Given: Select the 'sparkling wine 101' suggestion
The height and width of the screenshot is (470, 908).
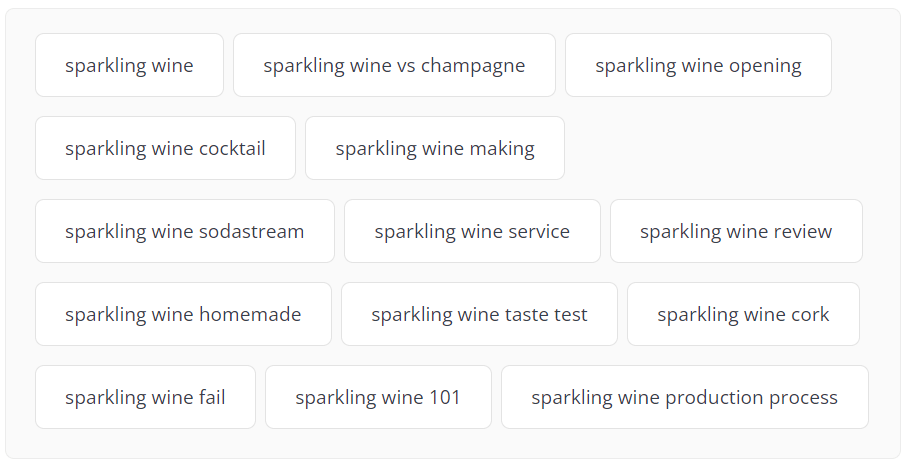Looking at the screenshot, I should point(378,397).
